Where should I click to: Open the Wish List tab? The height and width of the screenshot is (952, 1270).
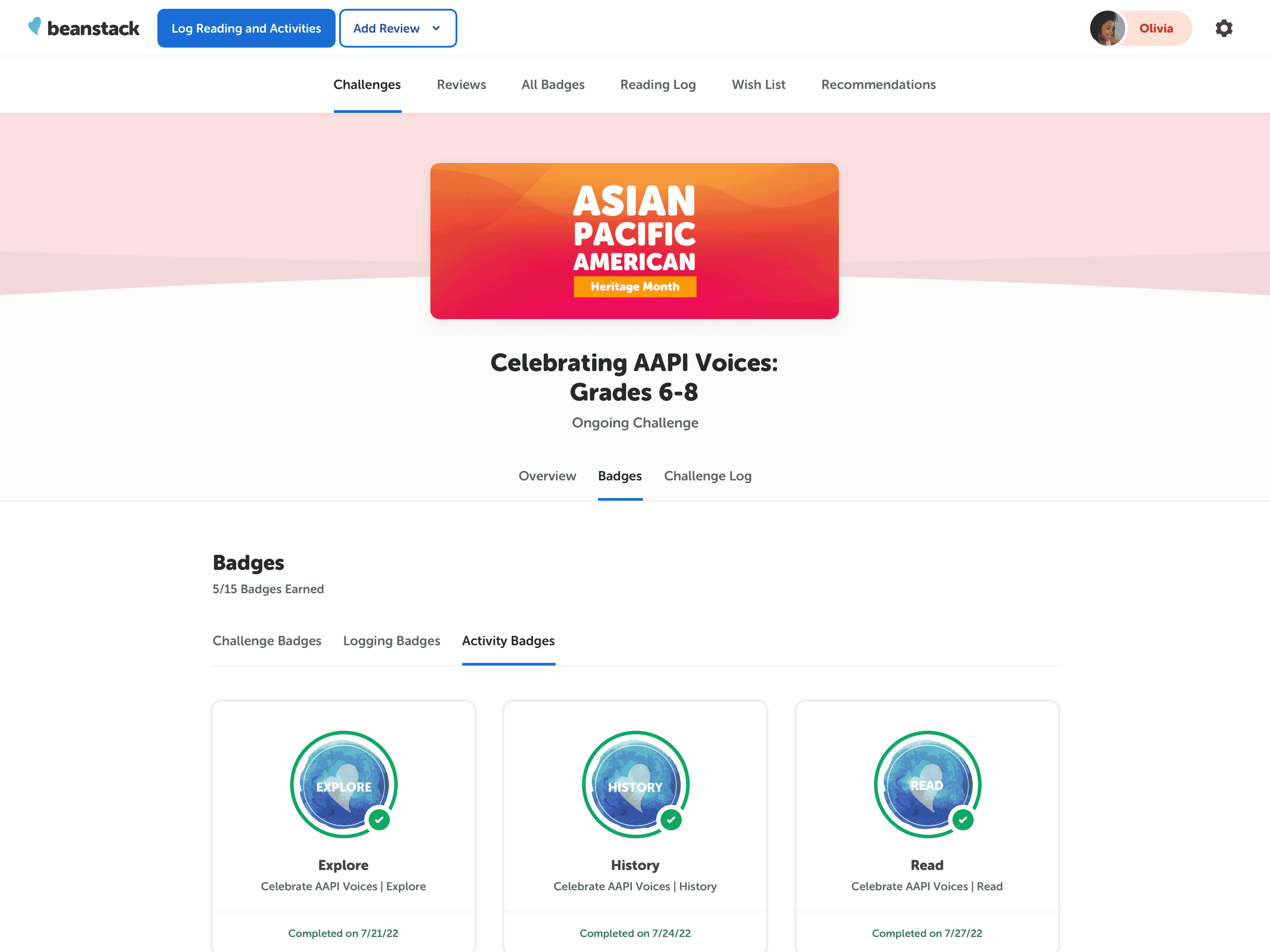click(x=758, y=84)
